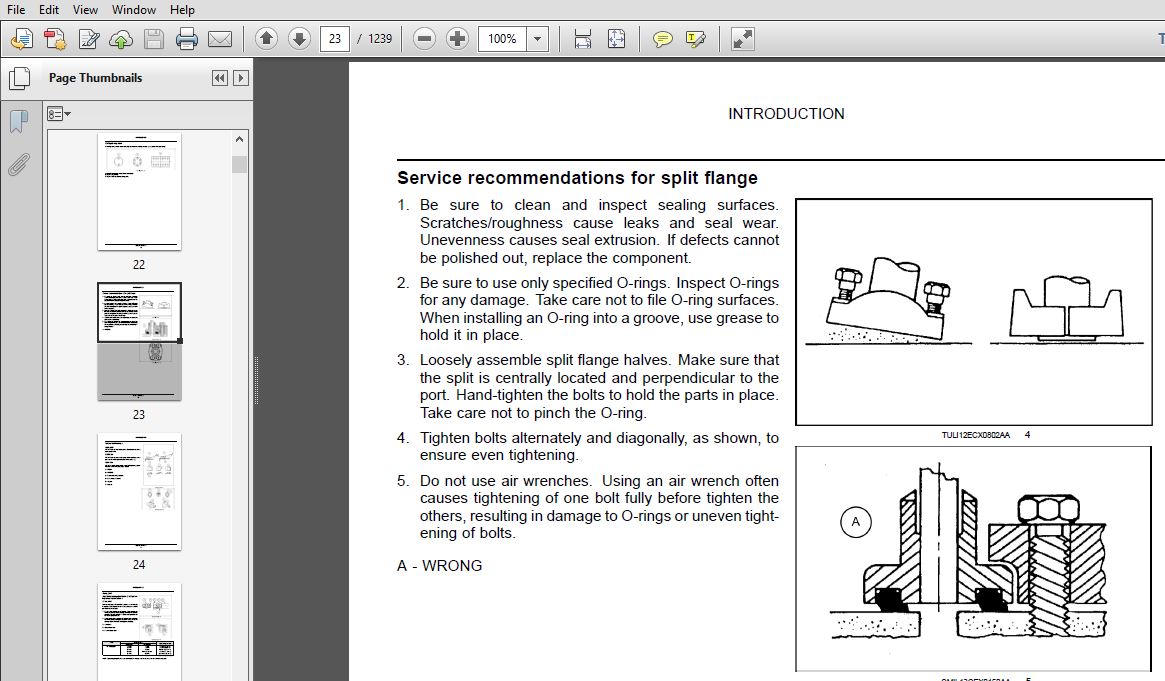Zoom in with the plus button

click(457, 39)
